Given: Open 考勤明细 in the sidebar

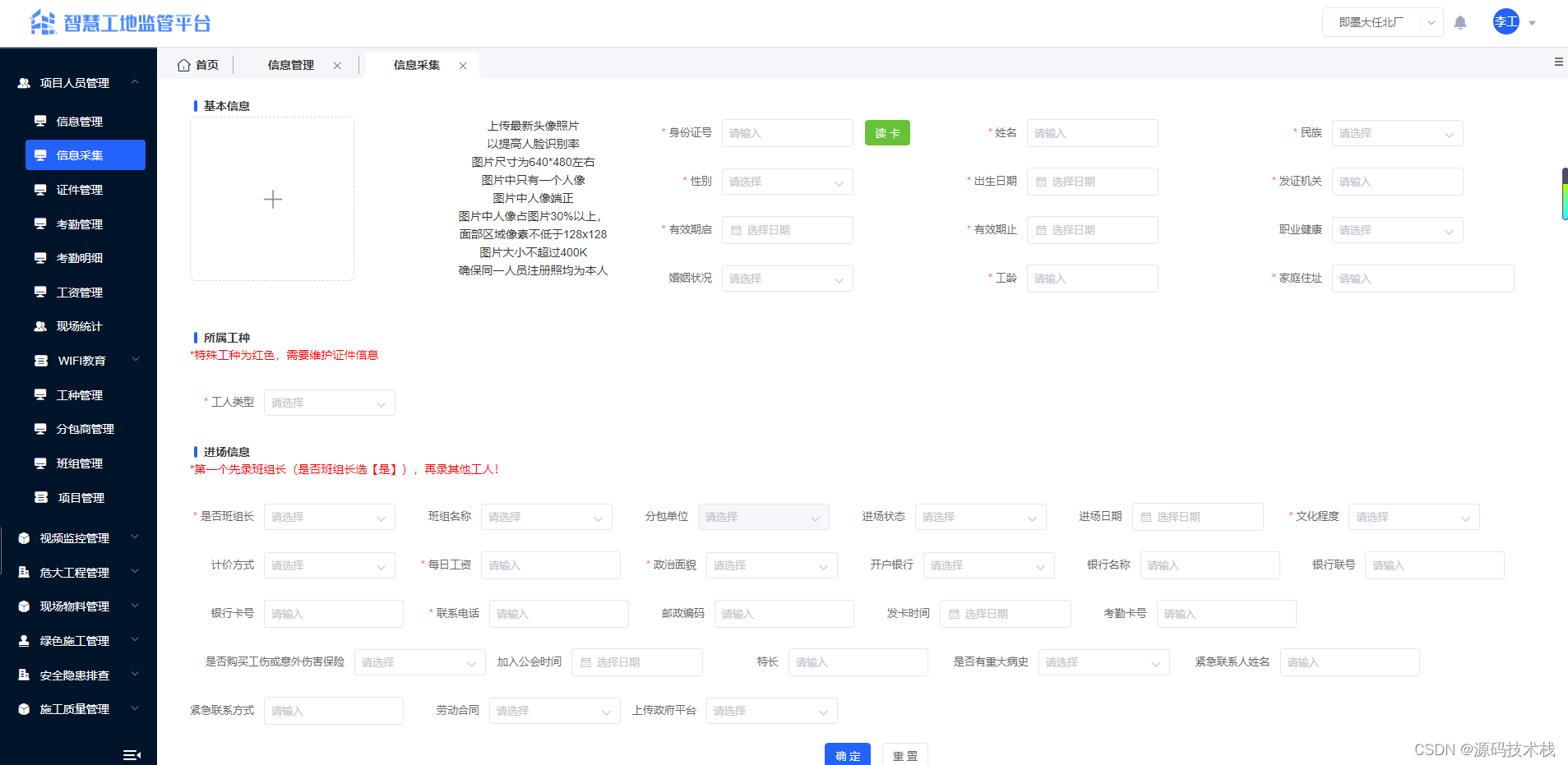Looking at the screenshot, I should click(x=86, y=258).
